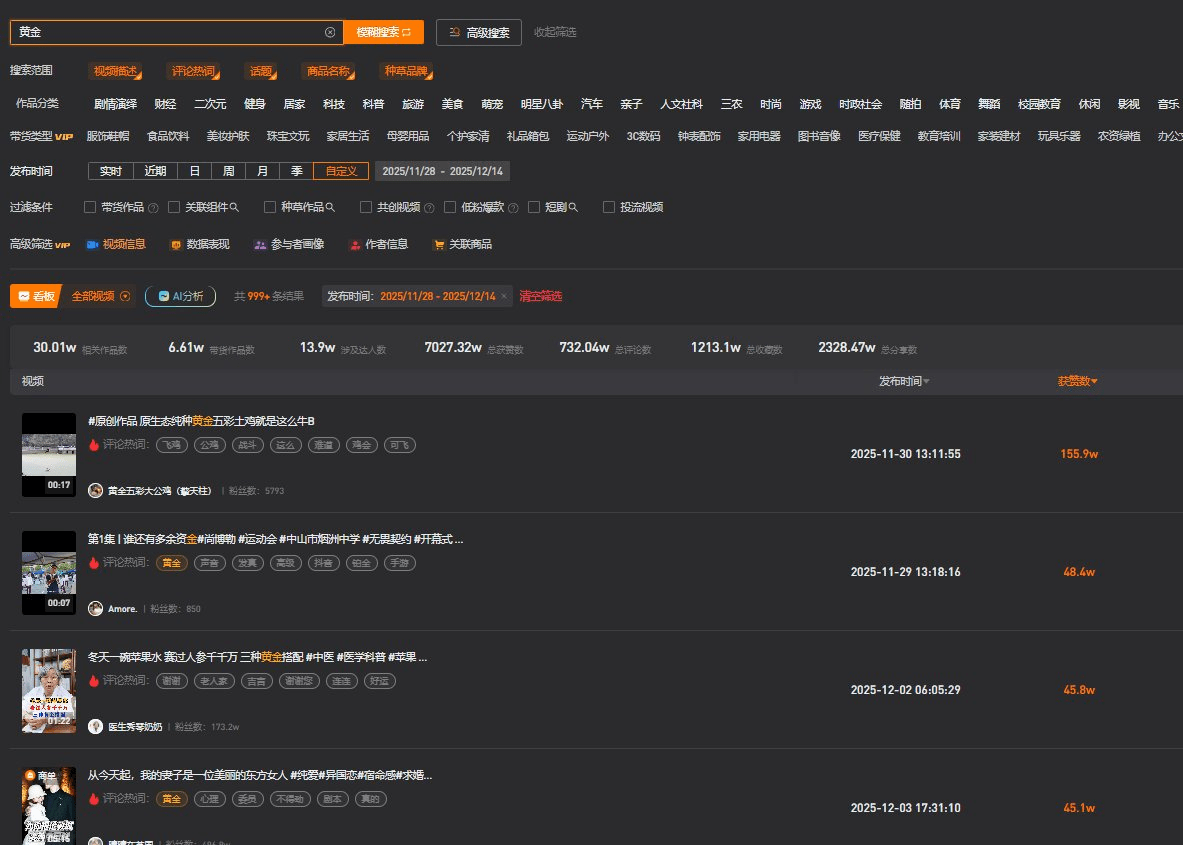Open the 数据表现 filter icon
This screenshot has width=1183, height=845.
176,244
